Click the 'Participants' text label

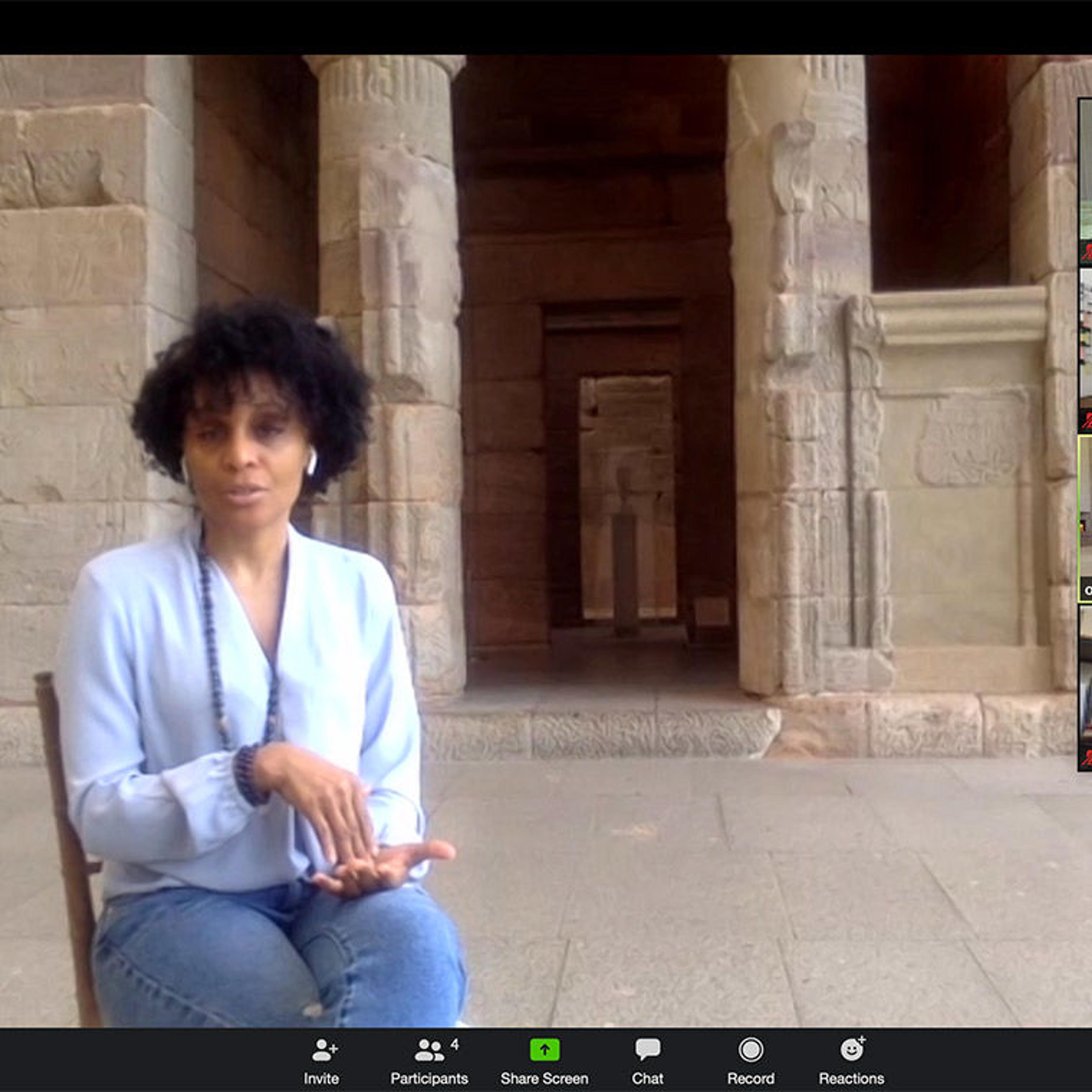[429, 1078]
